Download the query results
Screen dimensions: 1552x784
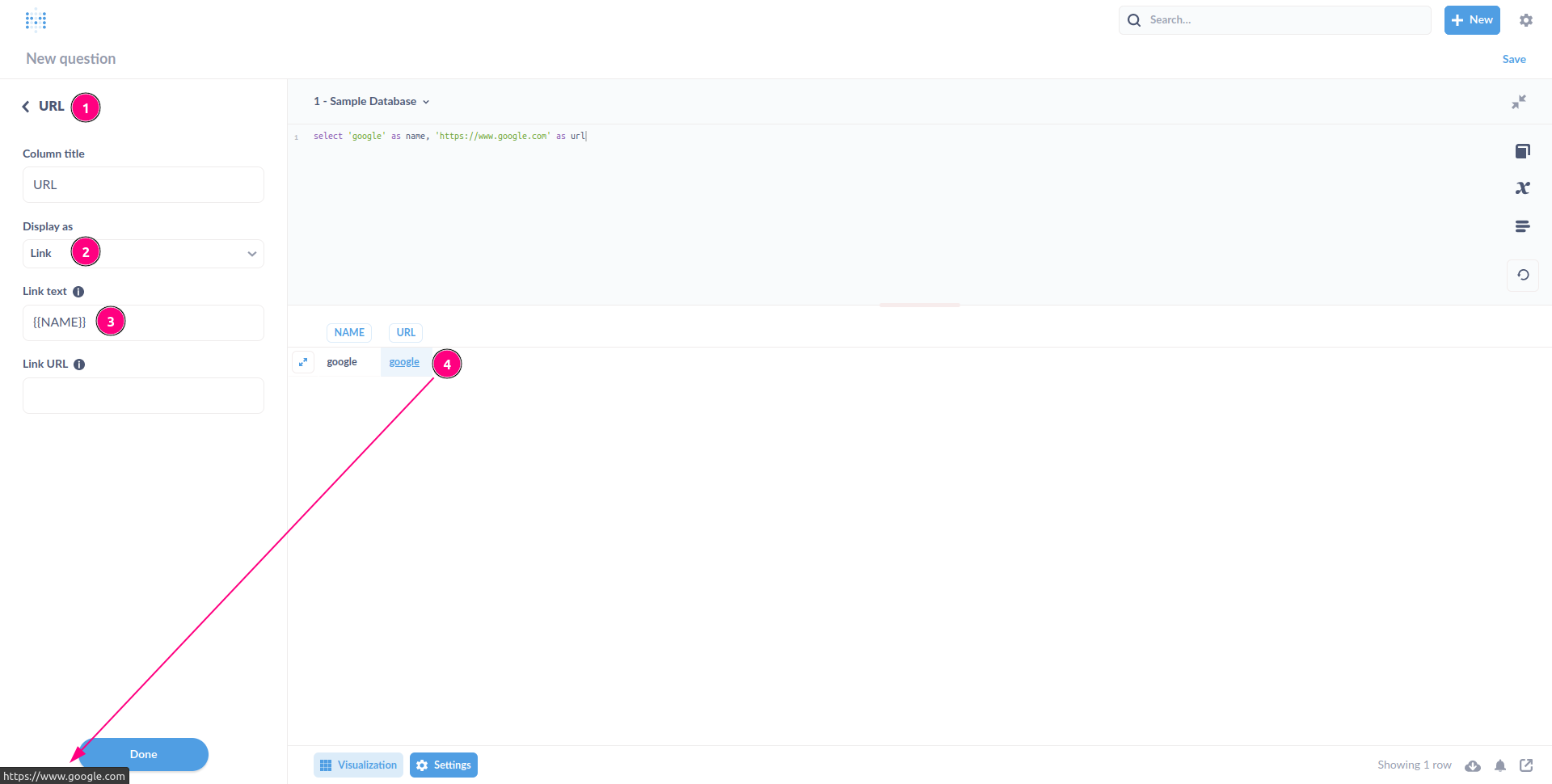[x=1473, y=765]
